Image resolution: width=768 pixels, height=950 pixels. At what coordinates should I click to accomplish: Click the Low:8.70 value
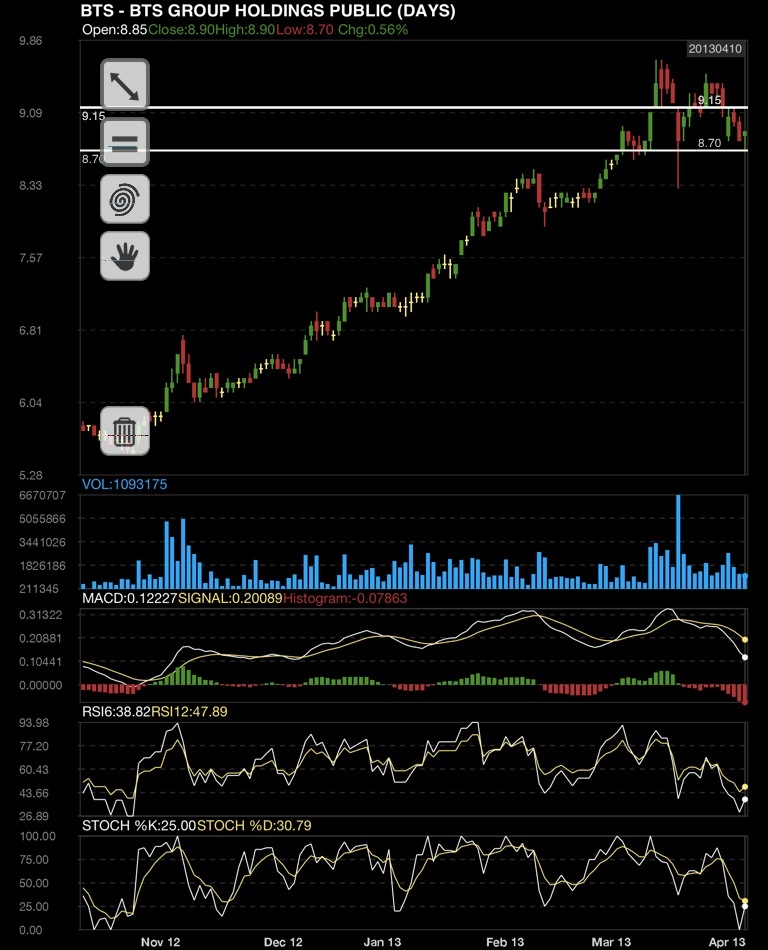[x=305, y=30]
